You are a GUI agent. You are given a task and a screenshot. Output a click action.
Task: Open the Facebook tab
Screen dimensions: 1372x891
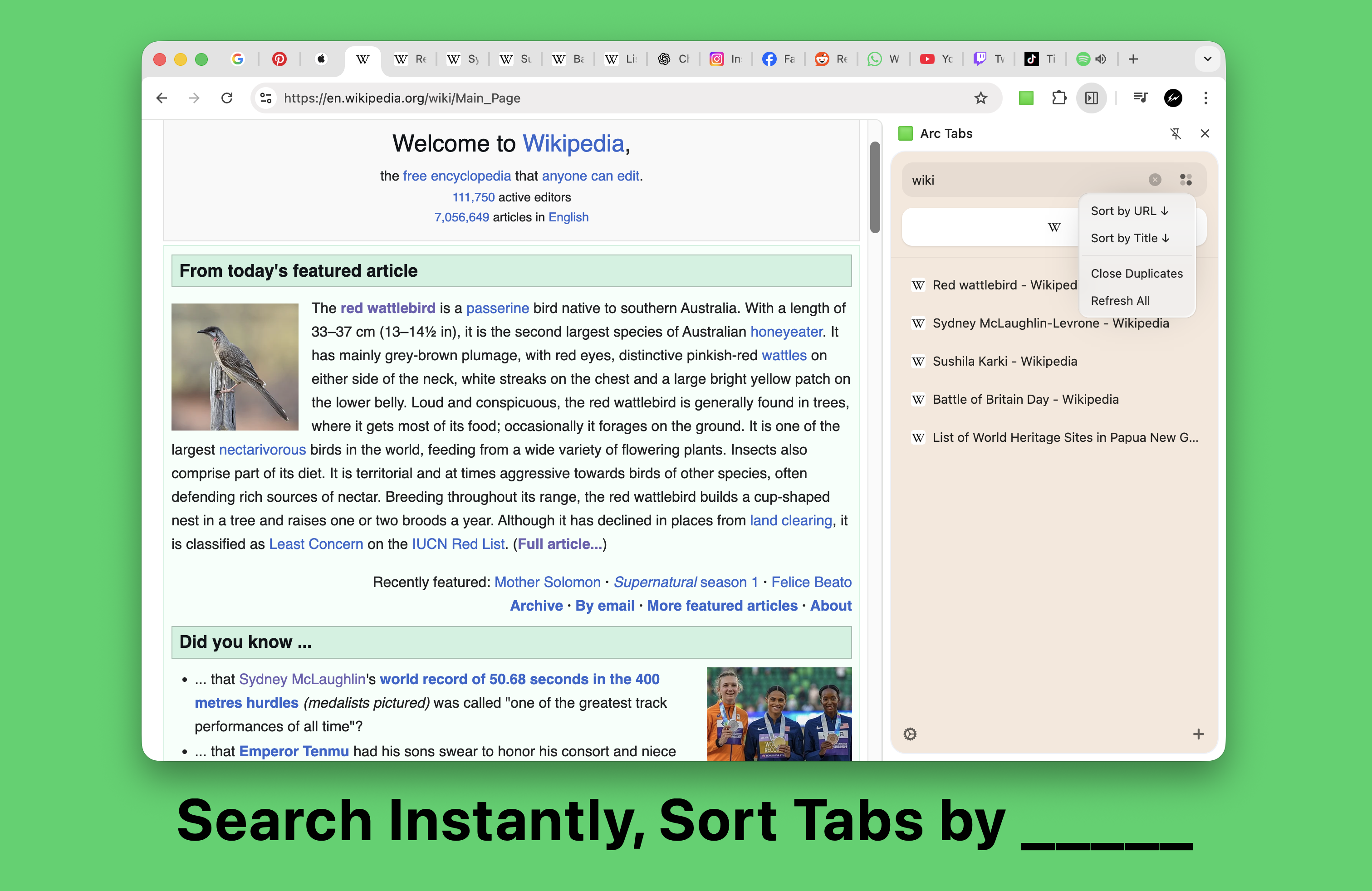(778, 59)
